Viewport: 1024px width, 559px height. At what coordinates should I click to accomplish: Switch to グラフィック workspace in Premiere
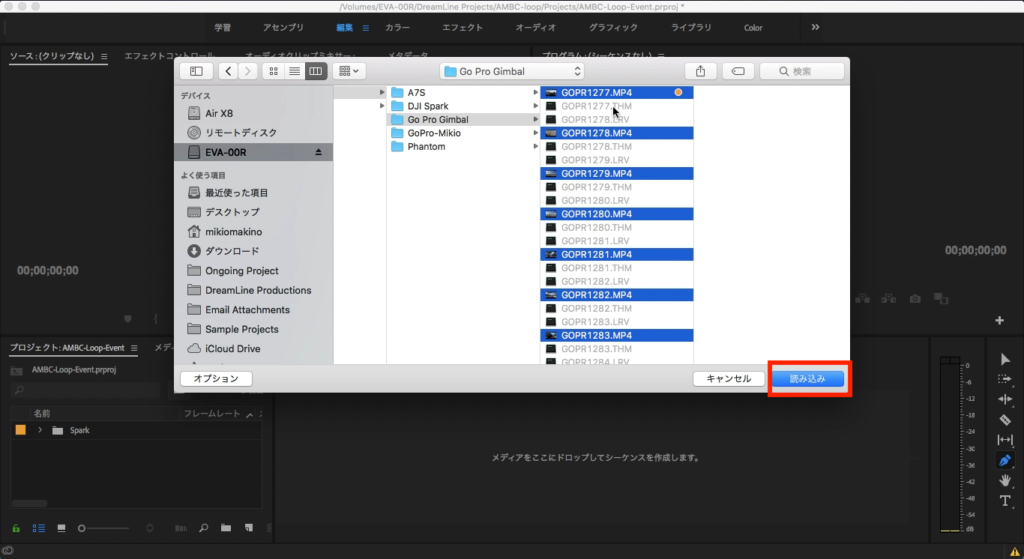click(x=613, y=27)
